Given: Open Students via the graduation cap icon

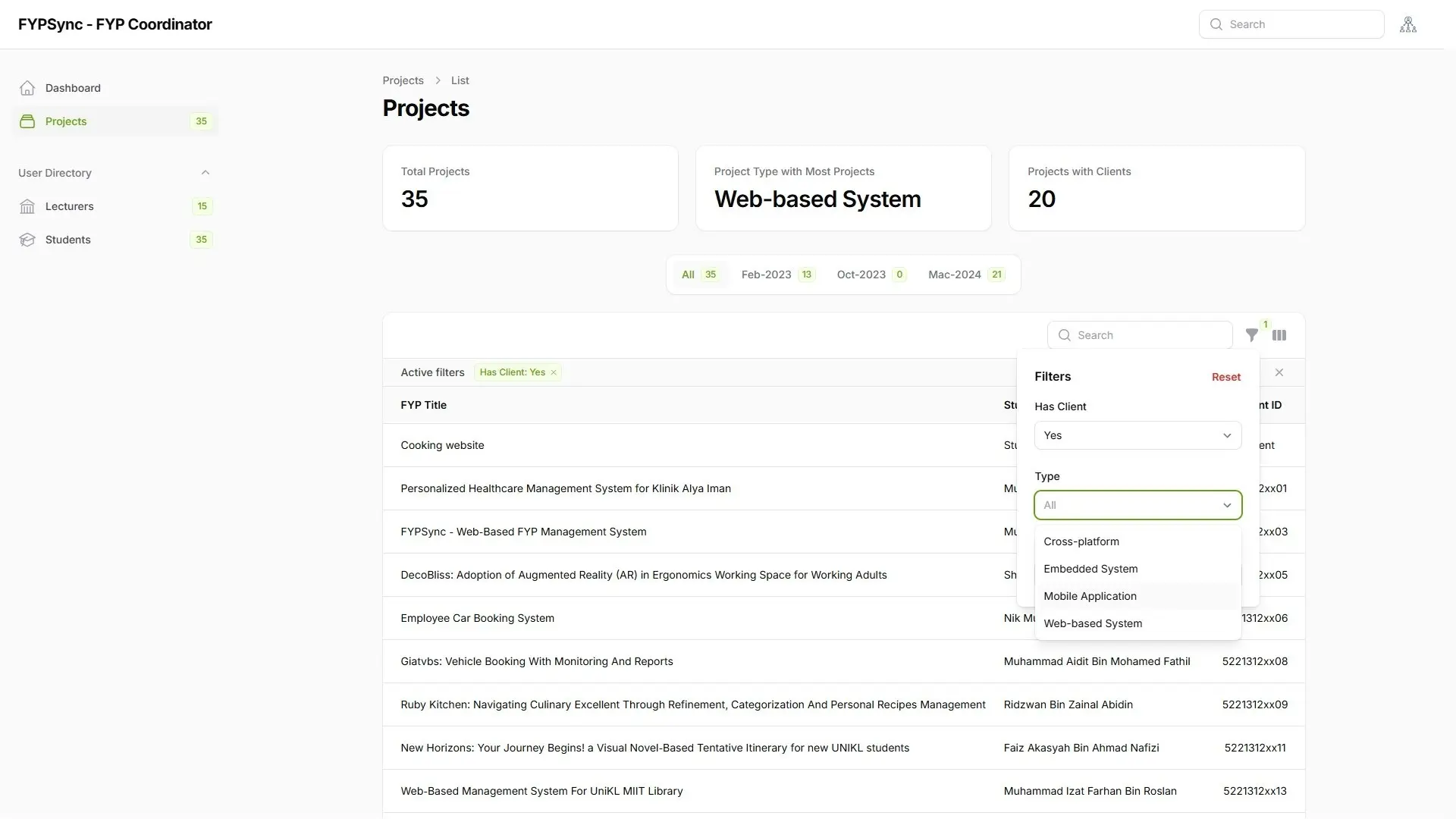Looking at the screenshot, I should coord(27,239).
